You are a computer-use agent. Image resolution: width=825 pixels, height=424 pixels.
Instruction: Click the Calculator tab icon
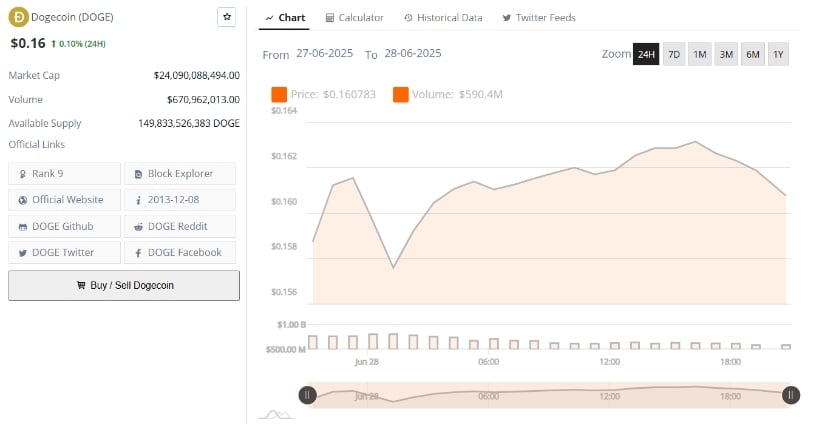tap(330, 18)
